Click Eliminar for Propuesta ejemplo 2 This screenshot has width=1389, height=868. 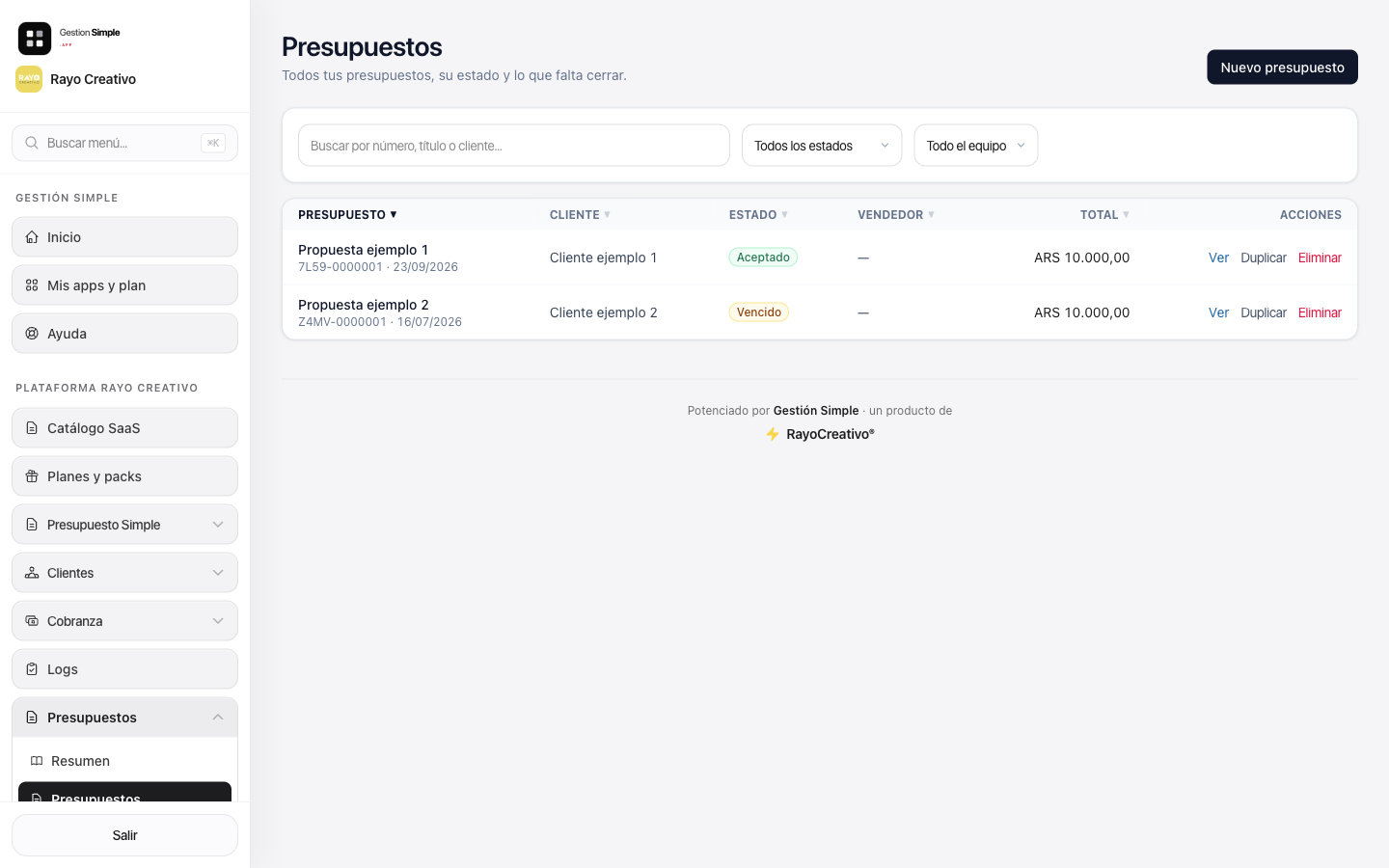pos(1320,312)
